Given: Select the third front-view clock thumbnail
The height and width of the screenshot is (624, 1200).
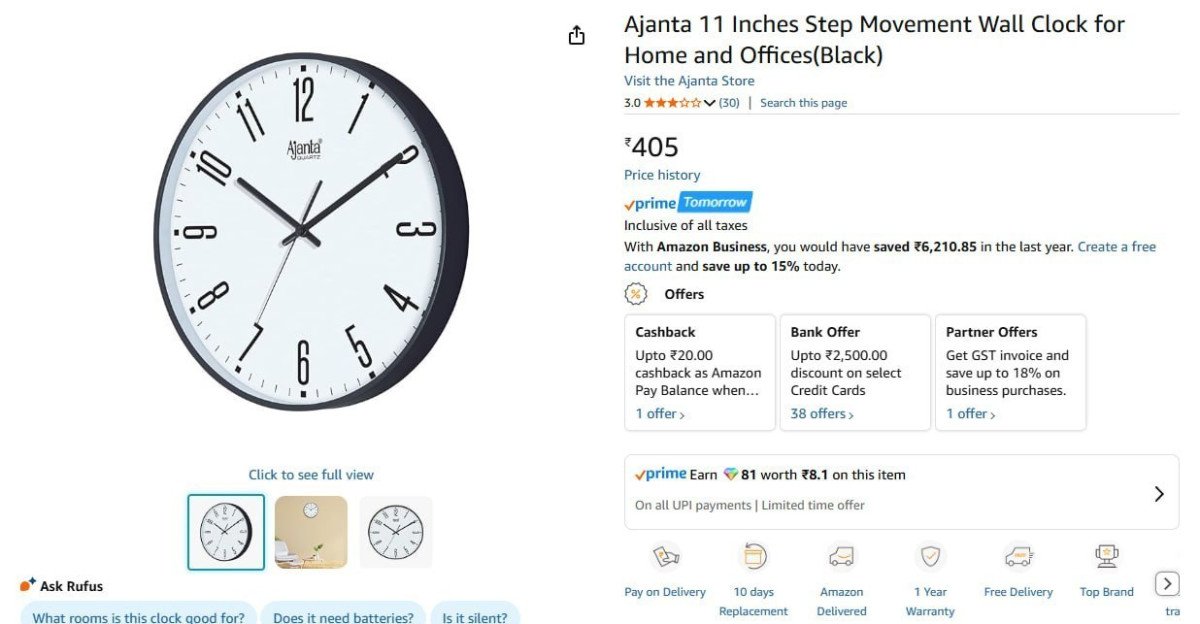Looking at the screenshot, I should pyautogui.click(x=396, y=532).
